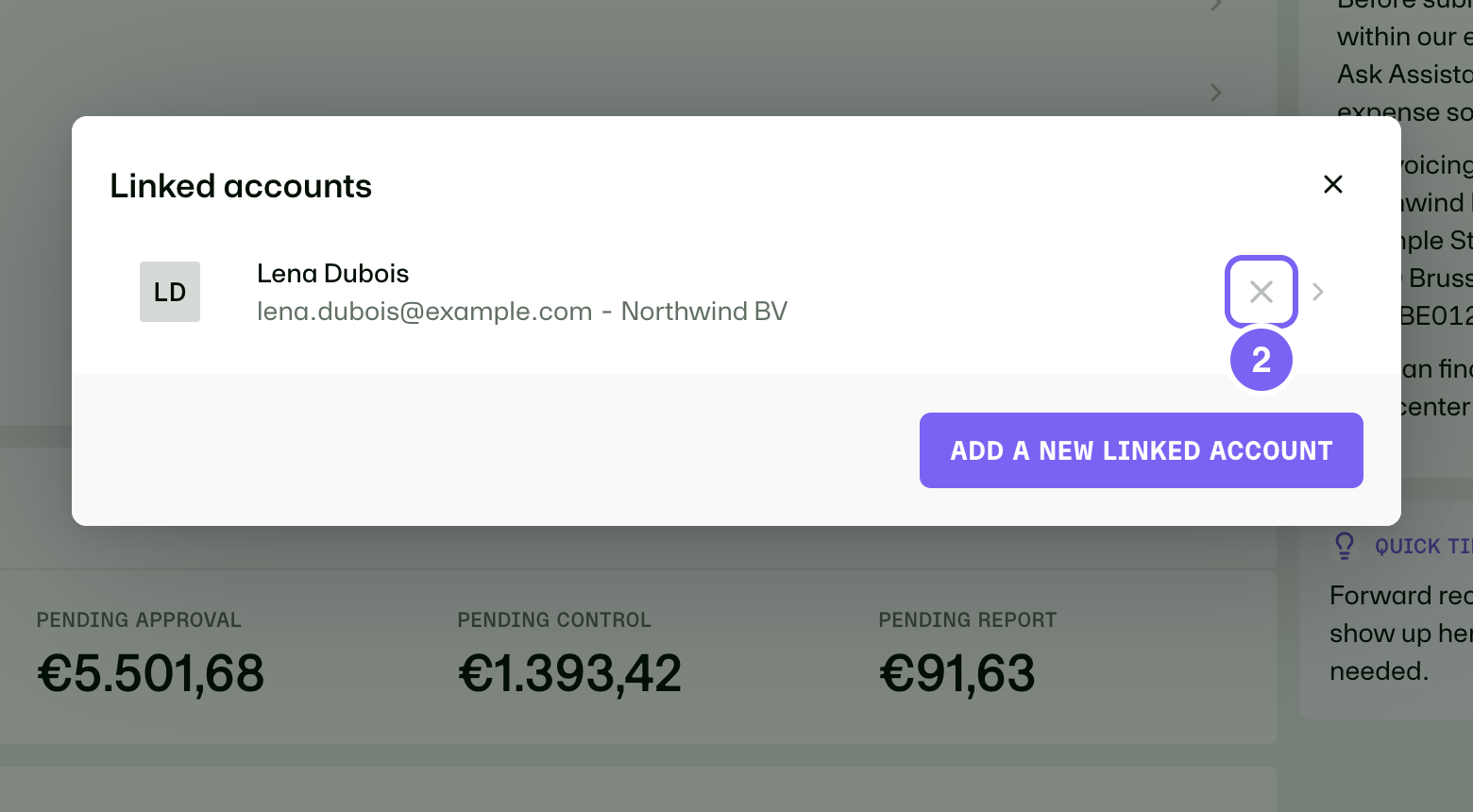Open the Pending Report €91,63 amount
Image resolution: width=1473 pixels, height=812 pixels.
click(x=957, y=673)
